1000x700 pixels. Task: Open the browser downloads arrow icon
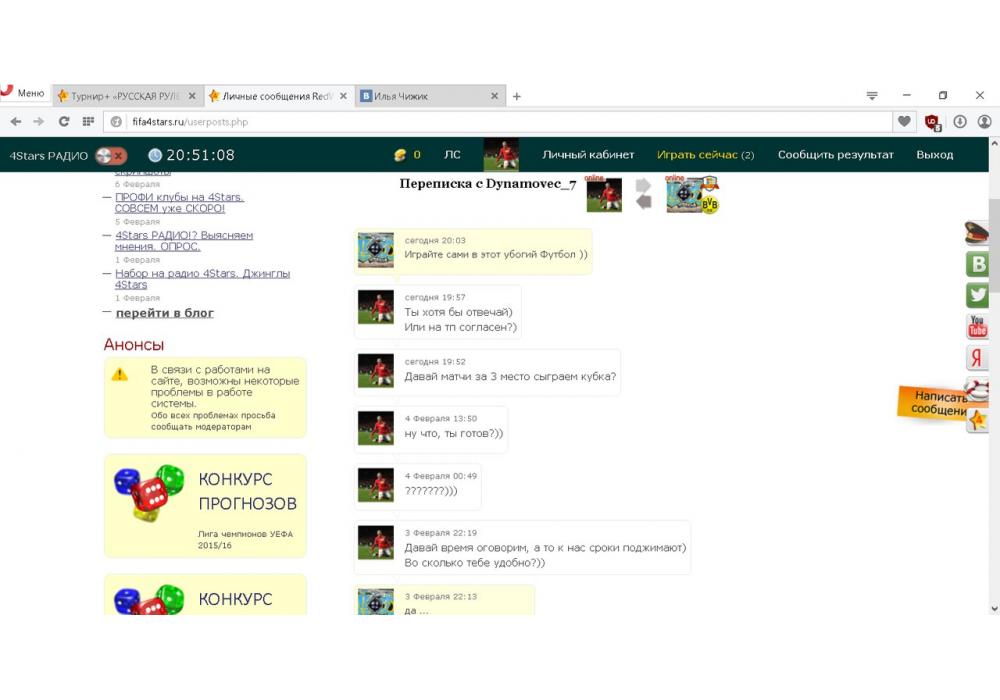(x=960, y=121)
